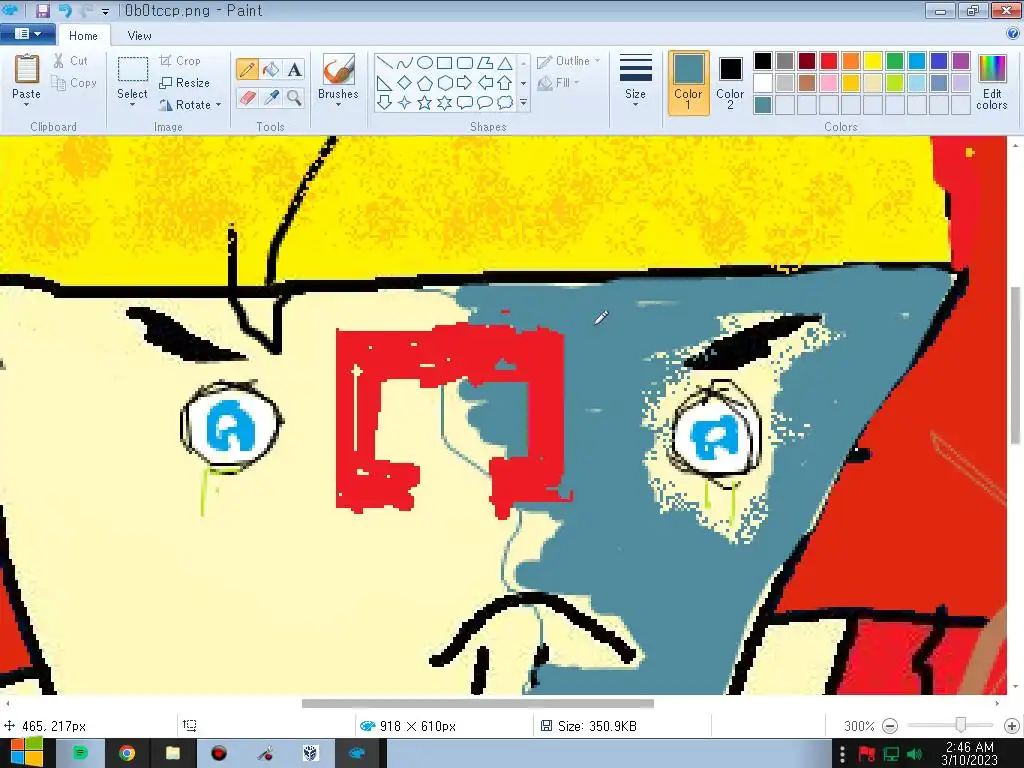Choose the Pentagon shape

(x=424, y=83)
